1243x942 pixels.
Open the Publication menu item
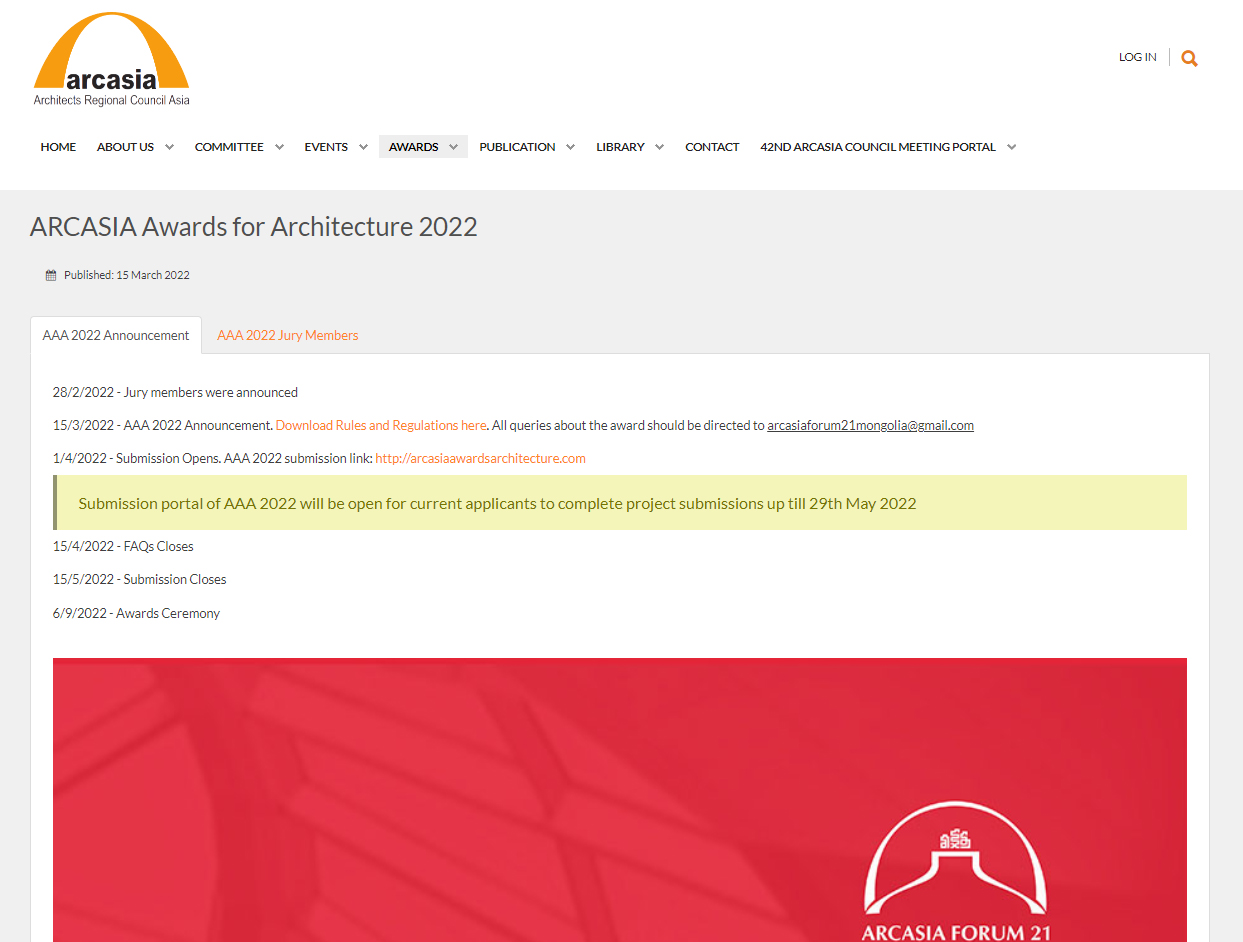517,147
